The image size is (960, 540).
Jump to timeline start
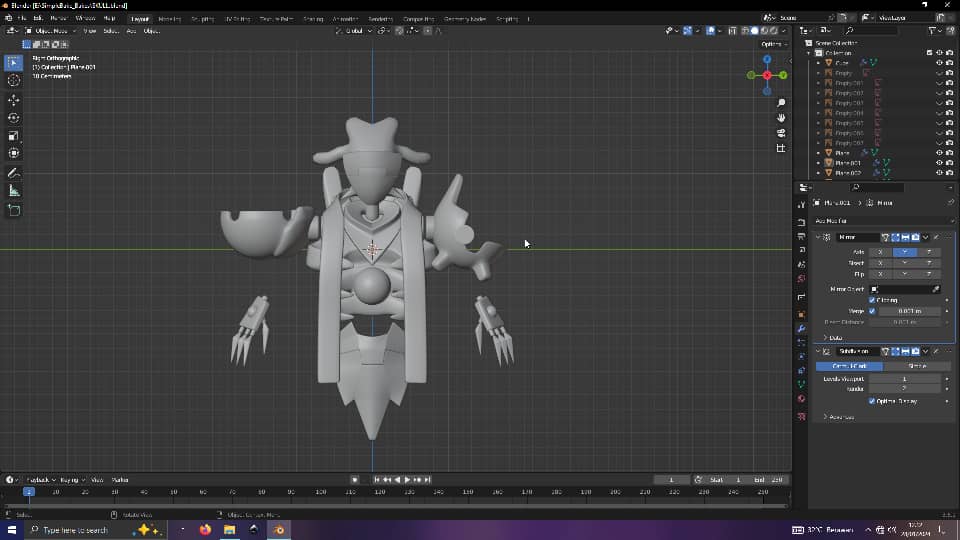click(x=377, y=480)
